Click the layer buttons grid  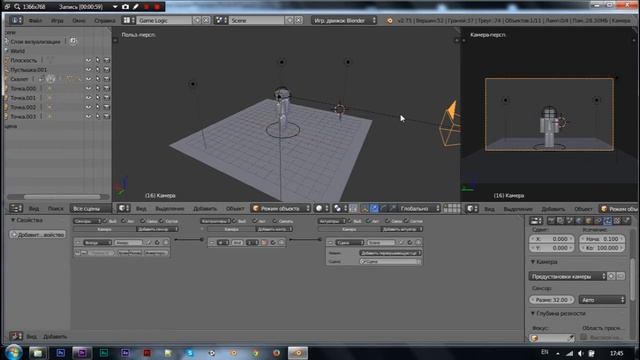point(452,209)
